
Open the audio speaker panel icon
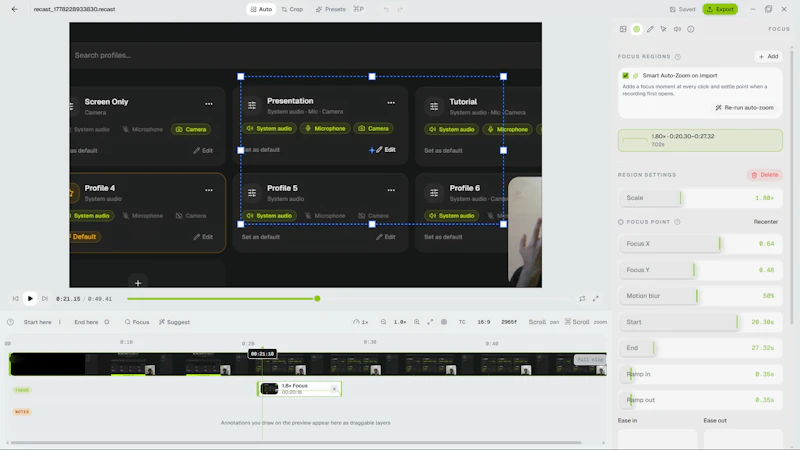click(677, 29)
